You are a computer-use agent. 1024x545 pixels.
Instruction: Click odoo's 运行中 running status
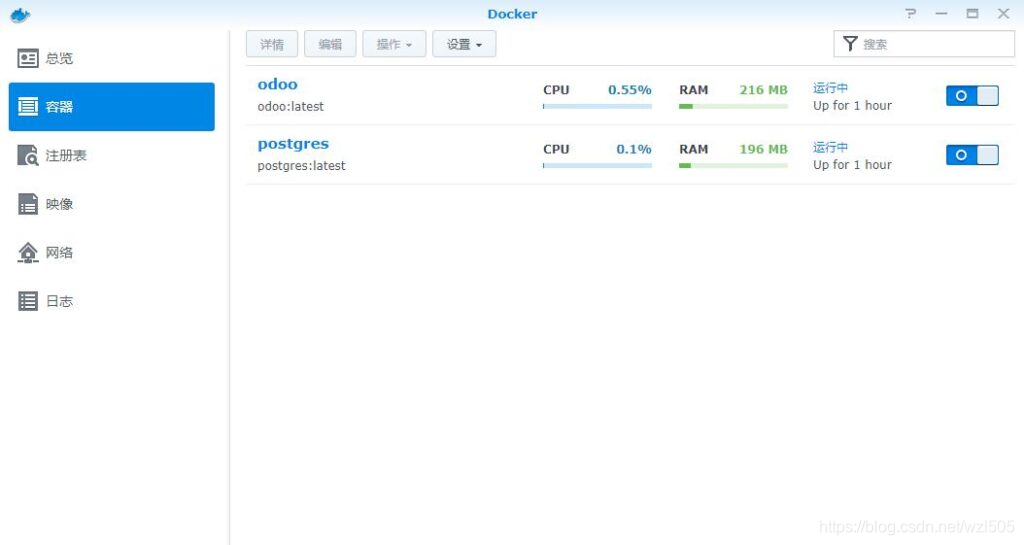(831, 87)
